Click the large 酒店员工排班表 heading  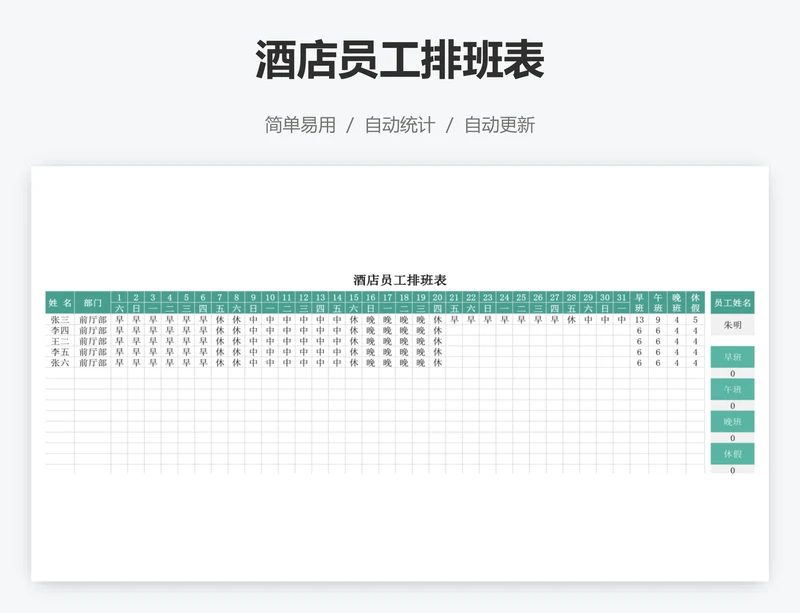pos(399,60)
